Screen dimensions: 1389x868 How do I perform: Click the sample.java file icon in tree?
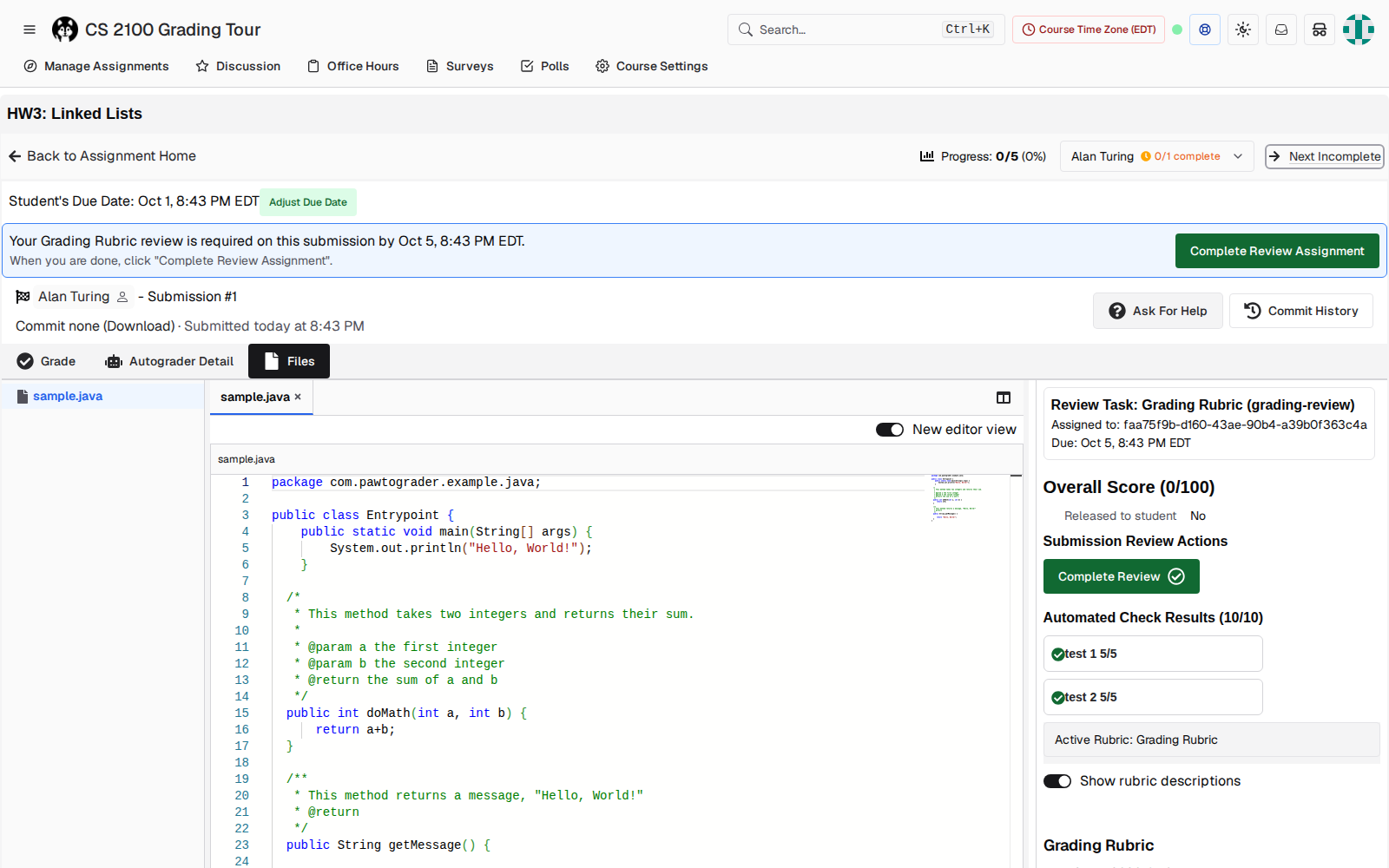pyautogui.click(x=23, y=396)
